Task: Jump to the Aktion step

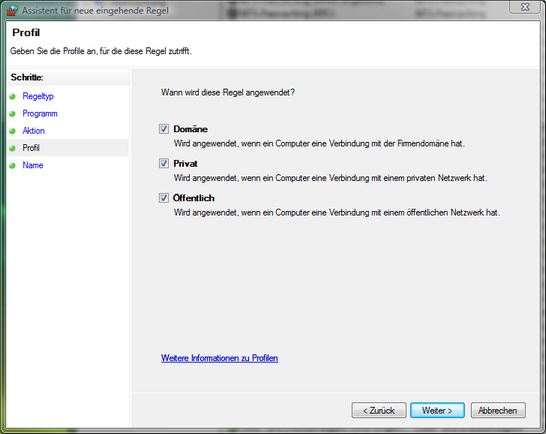Action: 33,131
